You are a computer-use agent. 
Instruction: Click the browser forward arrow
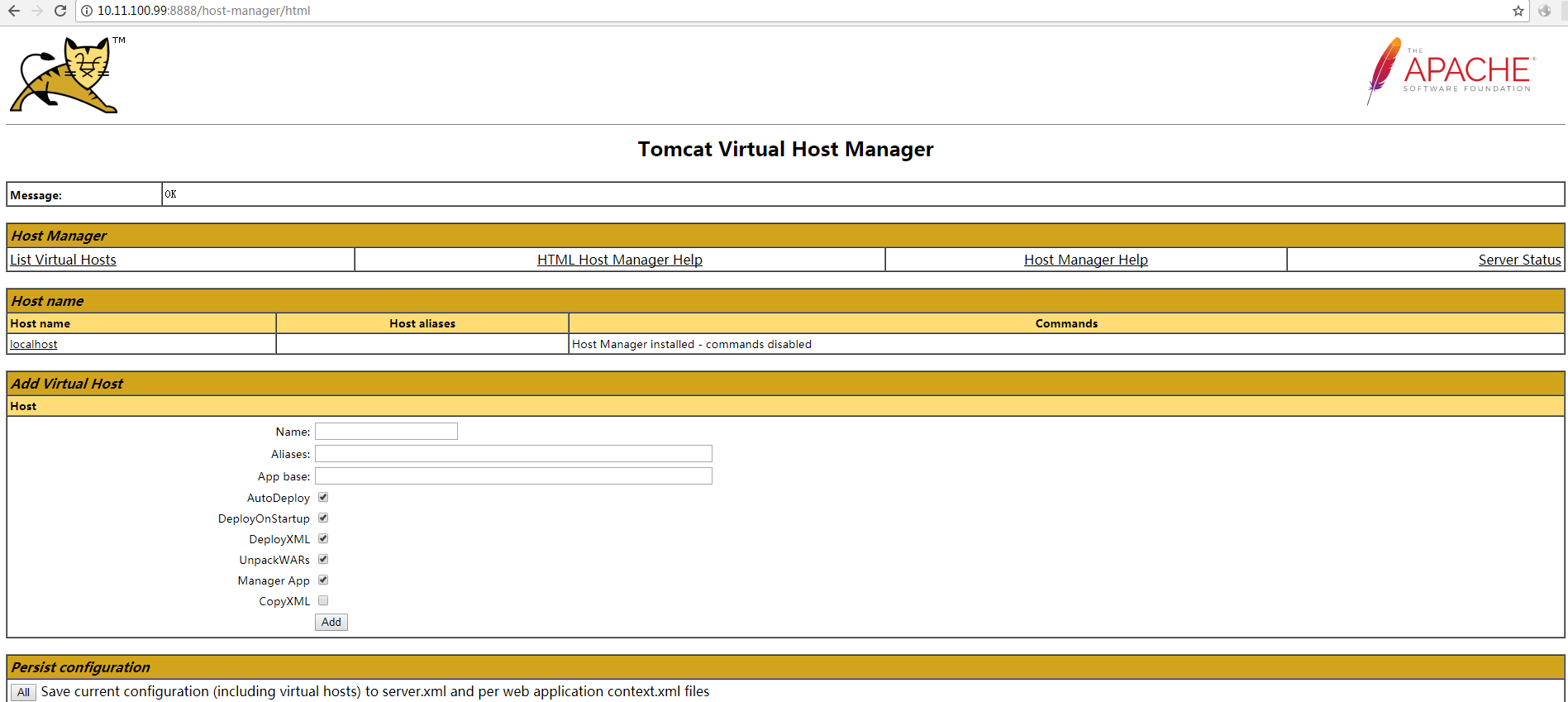point(37,11)
